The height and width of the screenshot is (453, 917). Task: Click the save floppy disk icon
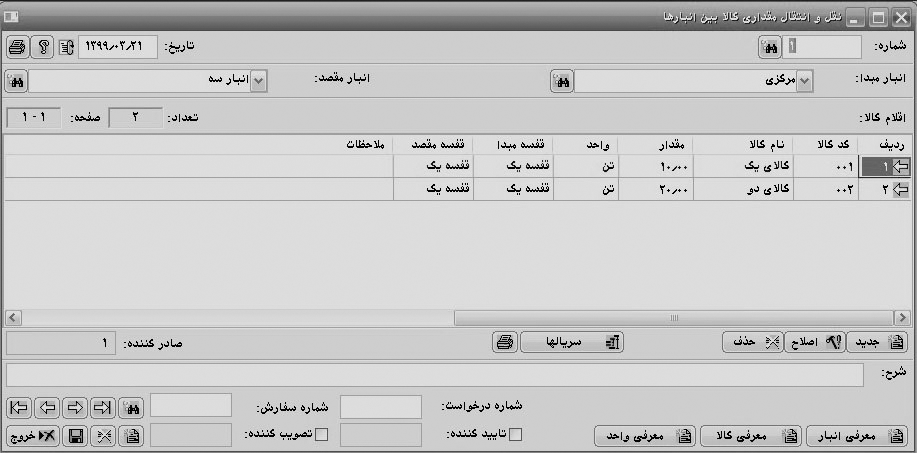point(75,435)
